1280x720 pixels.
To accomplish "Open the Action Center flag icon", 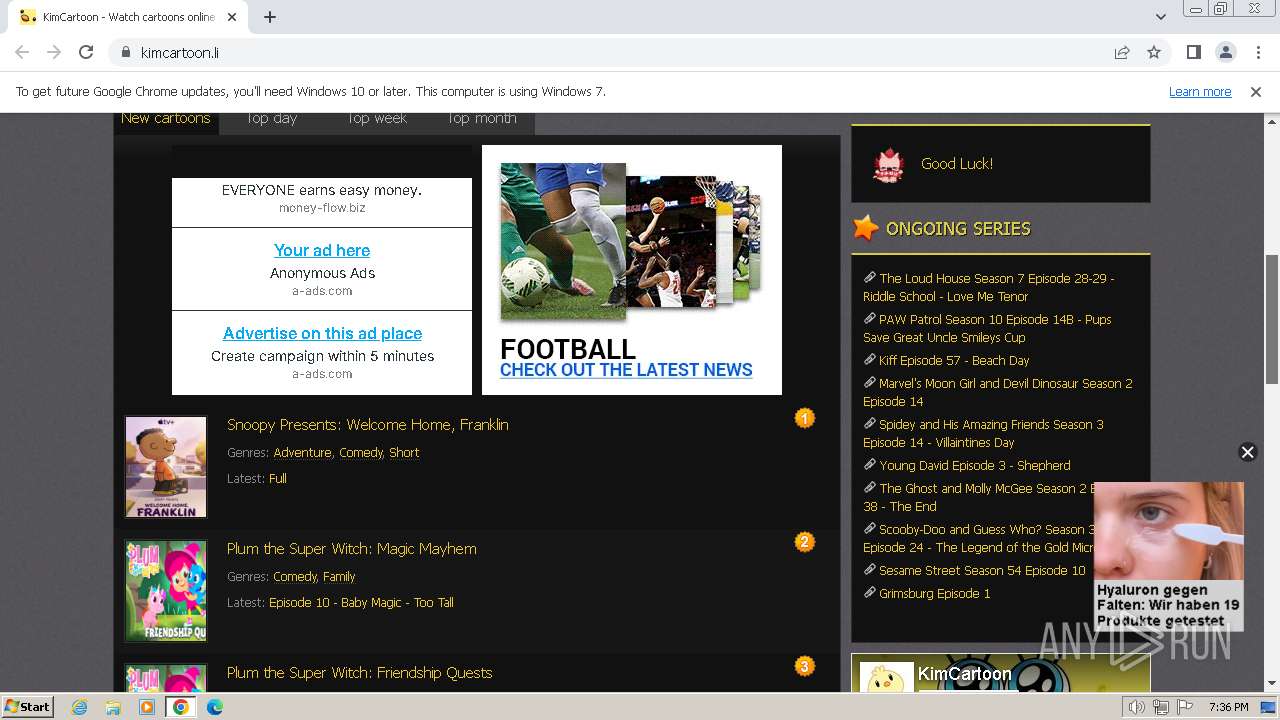I will [1184, 707].
